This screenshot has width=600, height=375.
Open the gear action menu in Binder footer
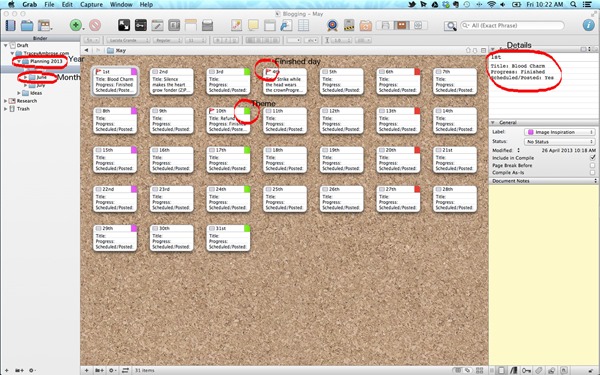32,370
